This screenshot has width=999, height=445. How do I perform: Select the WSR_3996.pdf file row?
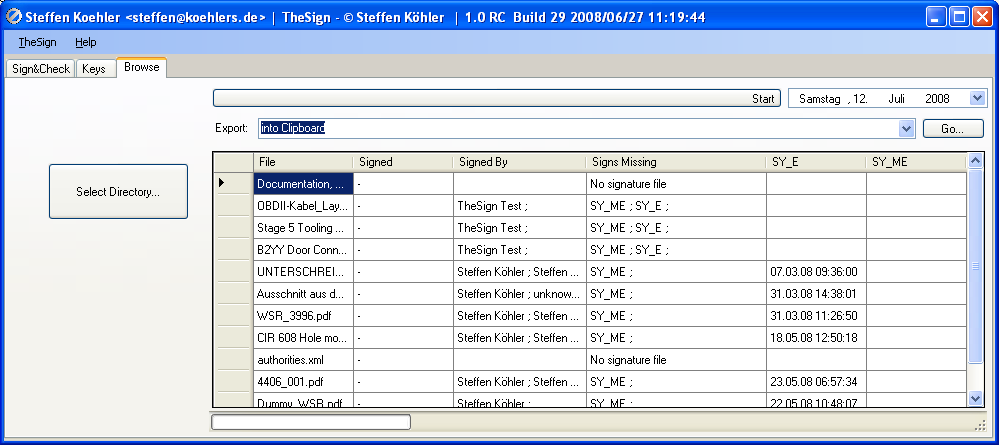pos(302,315)
